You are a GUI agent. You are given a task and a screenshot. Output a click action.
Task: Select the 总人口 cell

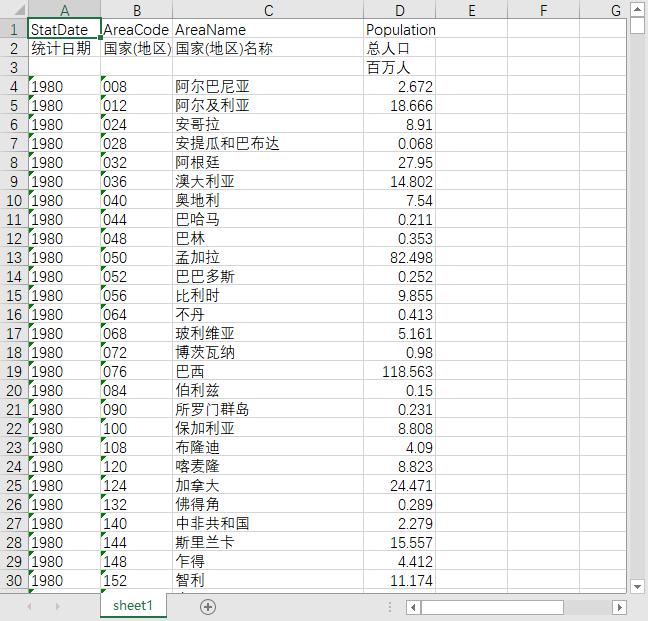[400, 48]
